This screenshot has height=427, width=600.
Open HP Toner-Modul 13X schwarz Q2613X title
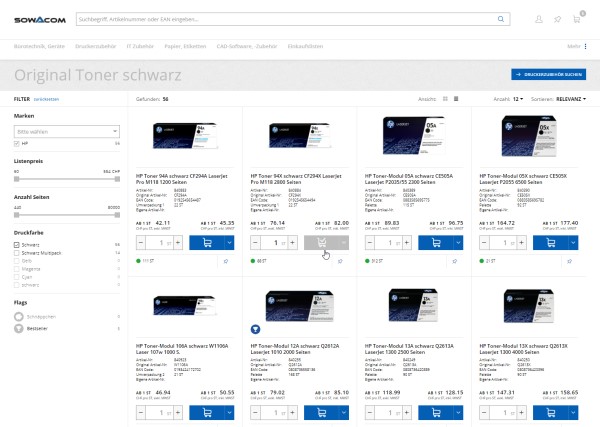pyautogui.click(x=523, y=349)
